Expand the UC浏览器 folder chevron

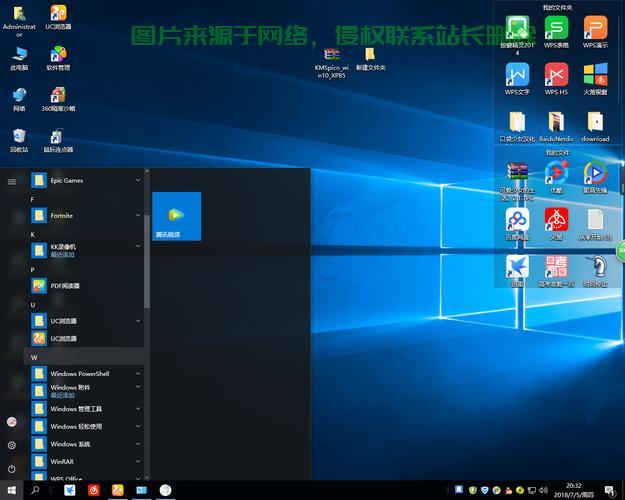pyautogui.click(x=138, y=321)
